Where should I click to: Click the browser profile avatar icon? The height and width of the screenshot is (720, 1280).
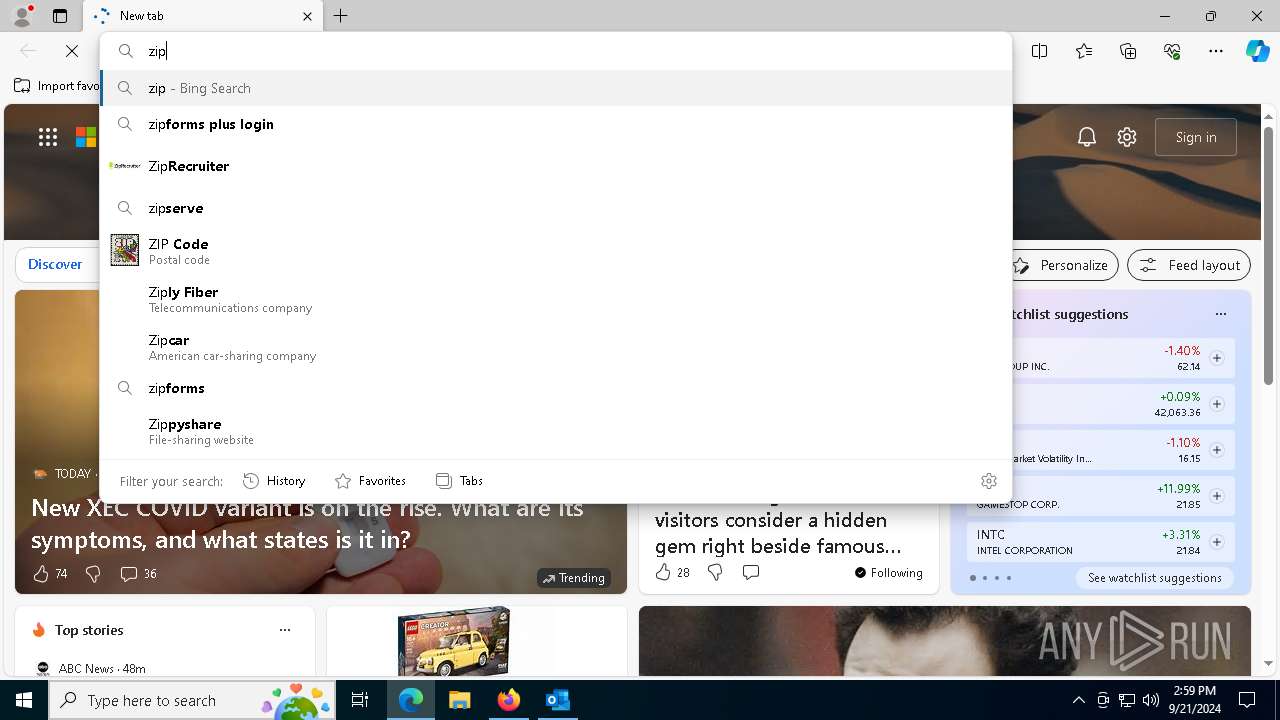(x=21, y=16)
